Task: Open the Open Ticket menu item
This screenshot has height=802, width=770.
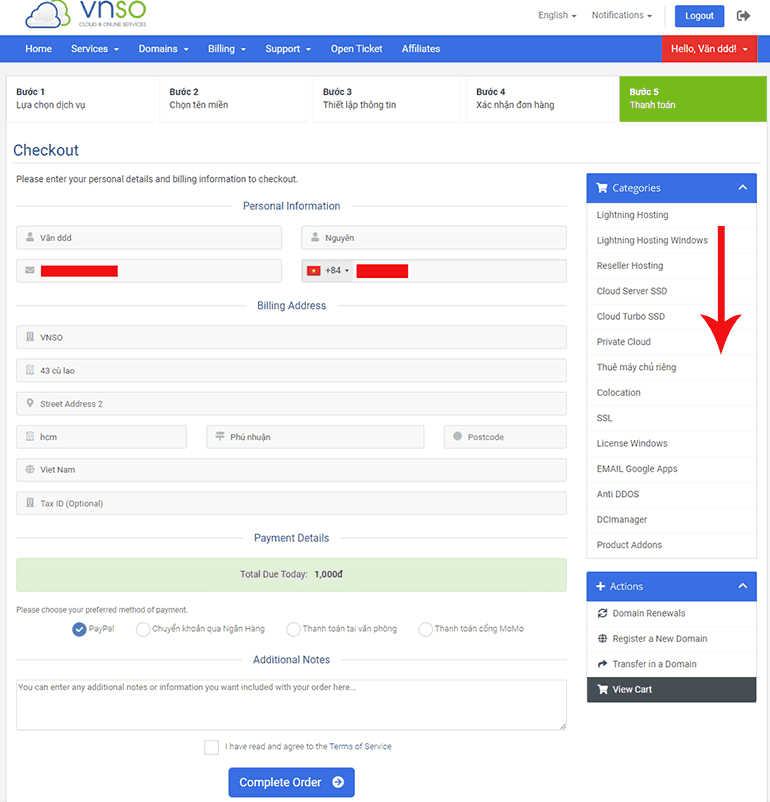Action: coord(356,49)
